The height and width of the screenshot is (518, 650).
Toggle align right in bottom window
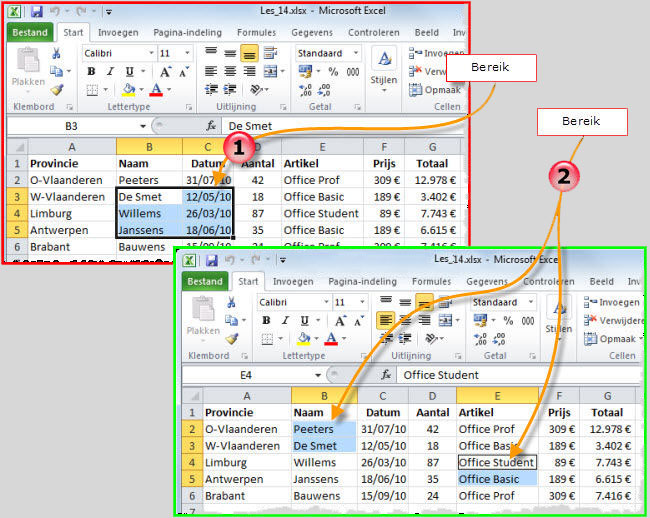[x=424, y=320]
